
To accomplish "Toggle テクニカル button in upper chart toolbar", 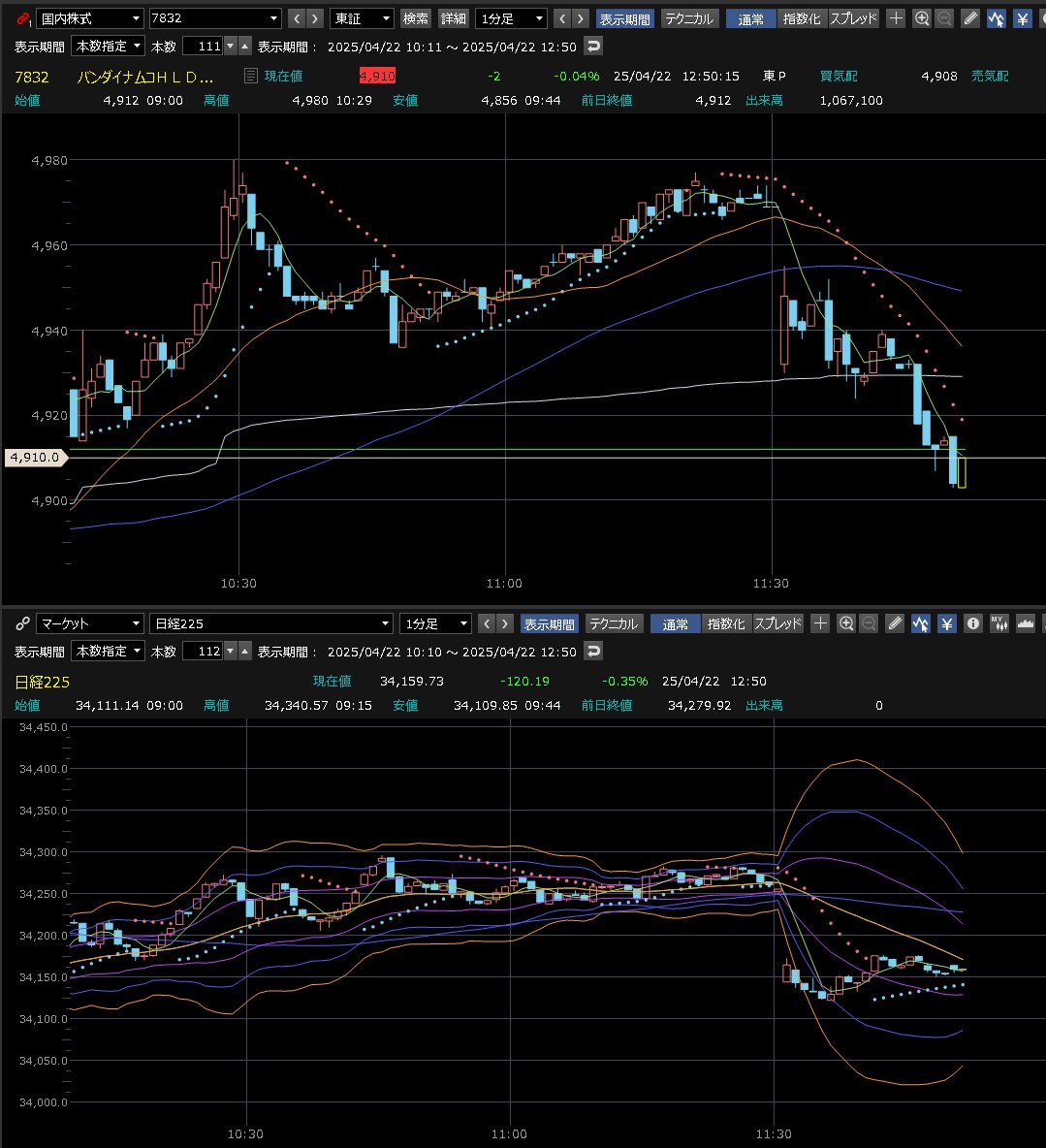I will pyautogui.click(x=689, y=19).
